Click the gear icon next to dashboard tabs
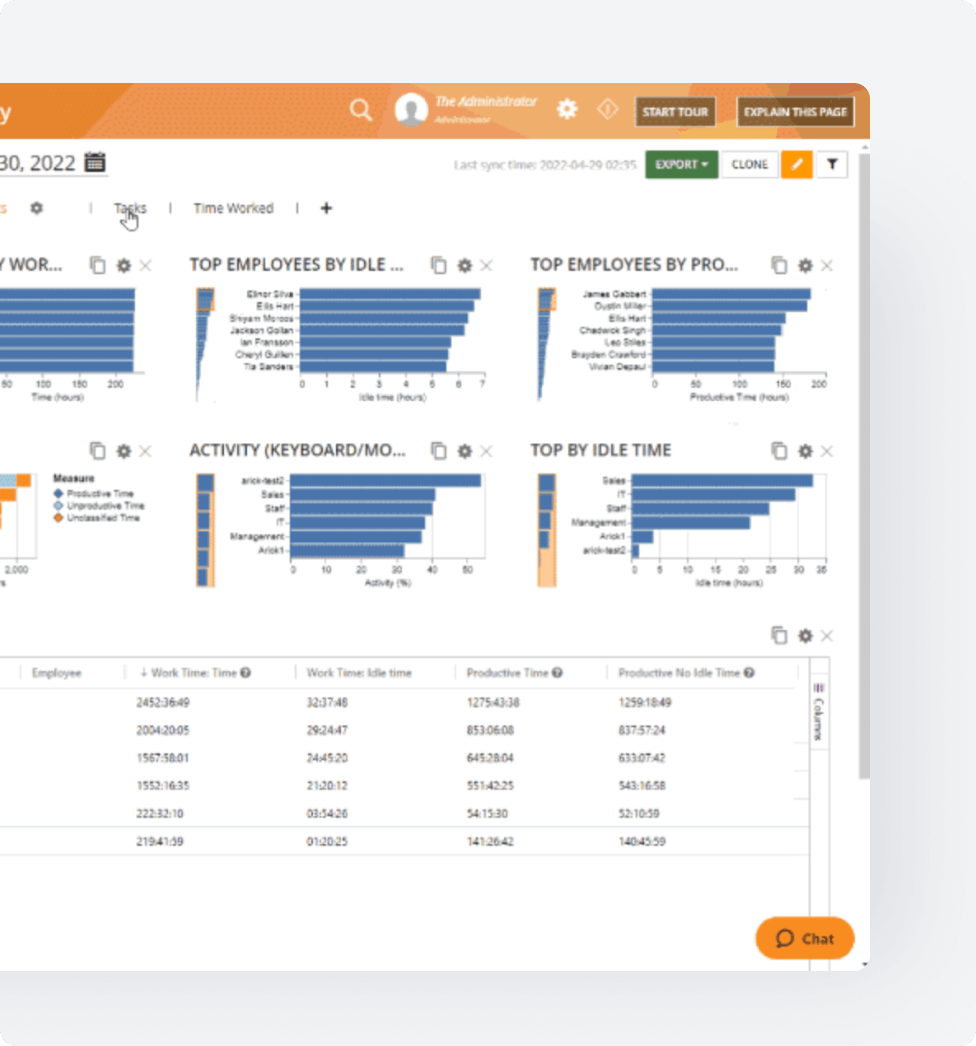Image resolution: width=976 pixels, height=1046 pixels. 36,208
